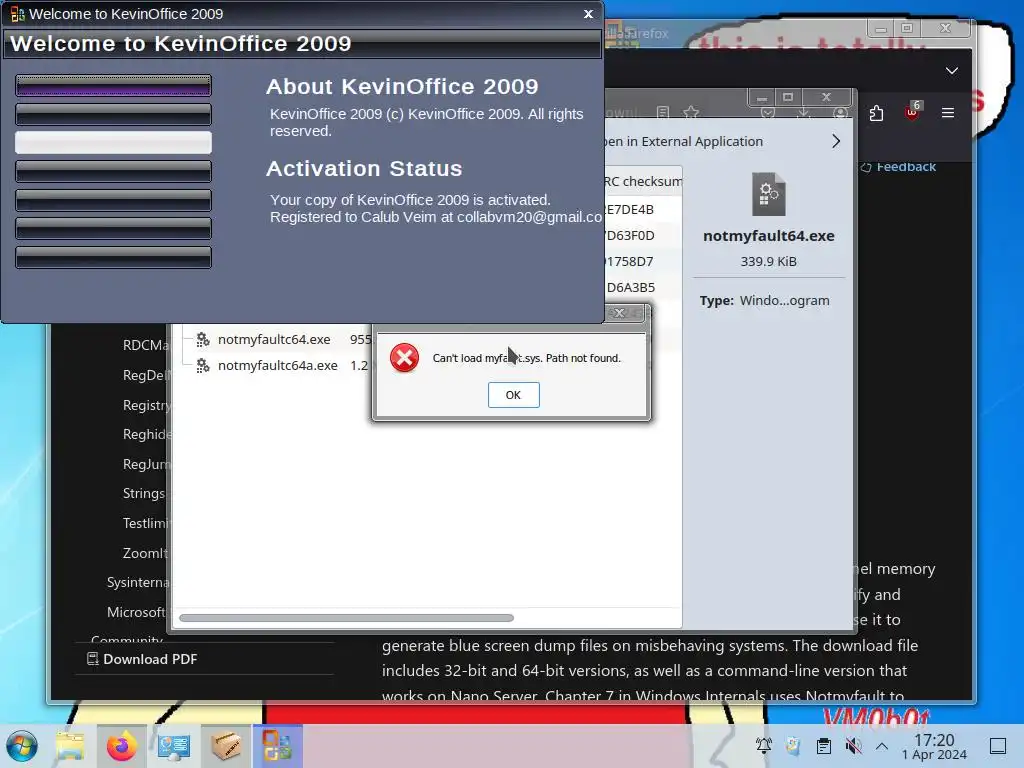Click the bookmark star icon in toolbar
This screenshot has width=1024, height=768.
pyautogui.click(x=691, y=112)
